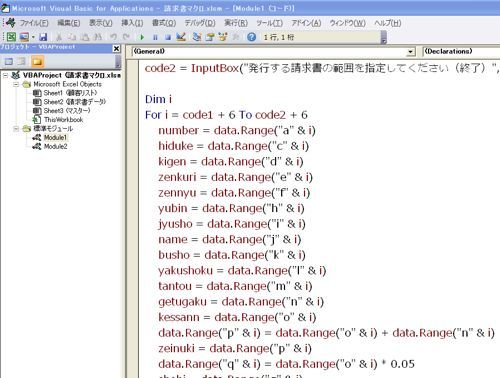Open the Project Explorer toolbar icon
Viewport: 500px width, 378px height.
[x=197, y=37]
